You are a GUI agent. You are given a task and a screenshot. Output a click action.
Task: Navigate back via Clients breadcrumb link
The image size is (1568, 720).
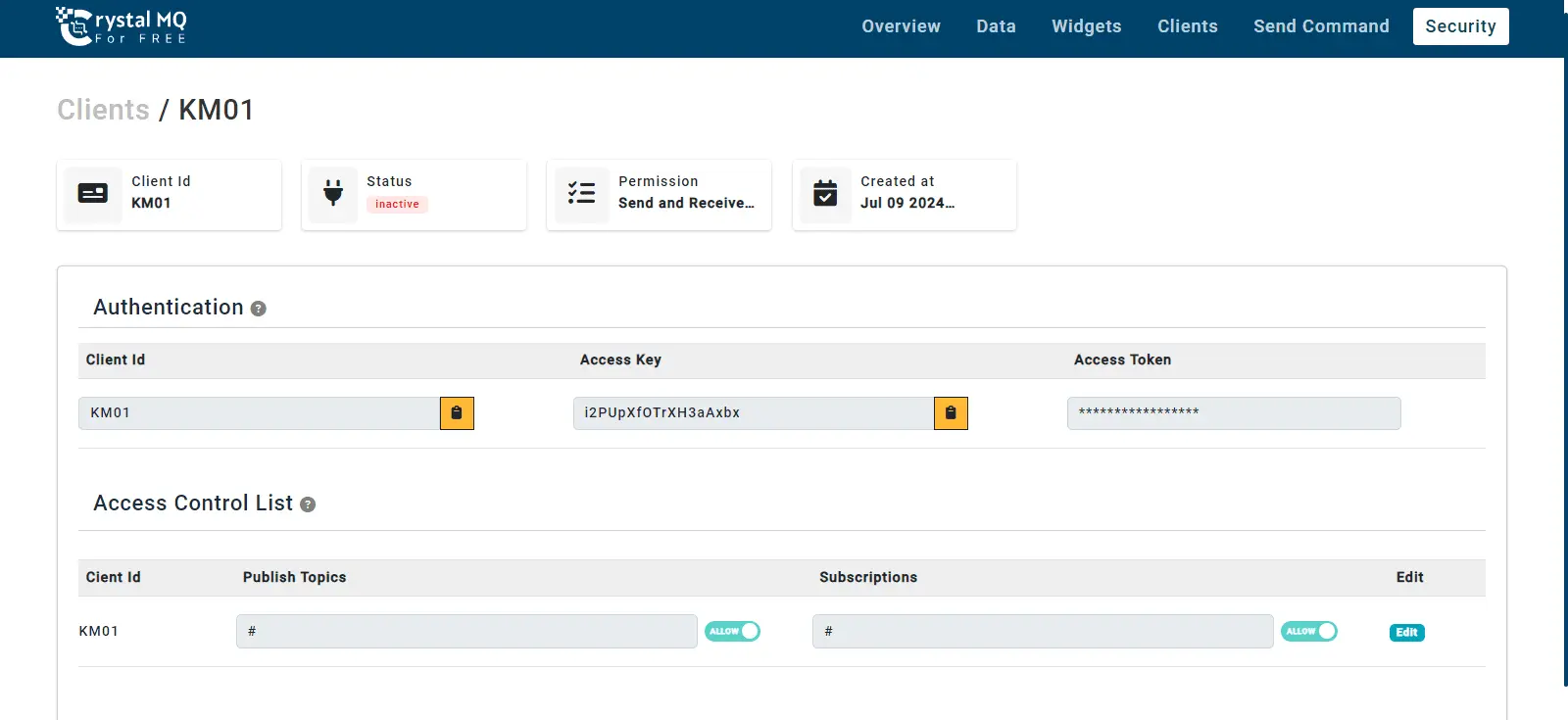(x=103, y=110)
